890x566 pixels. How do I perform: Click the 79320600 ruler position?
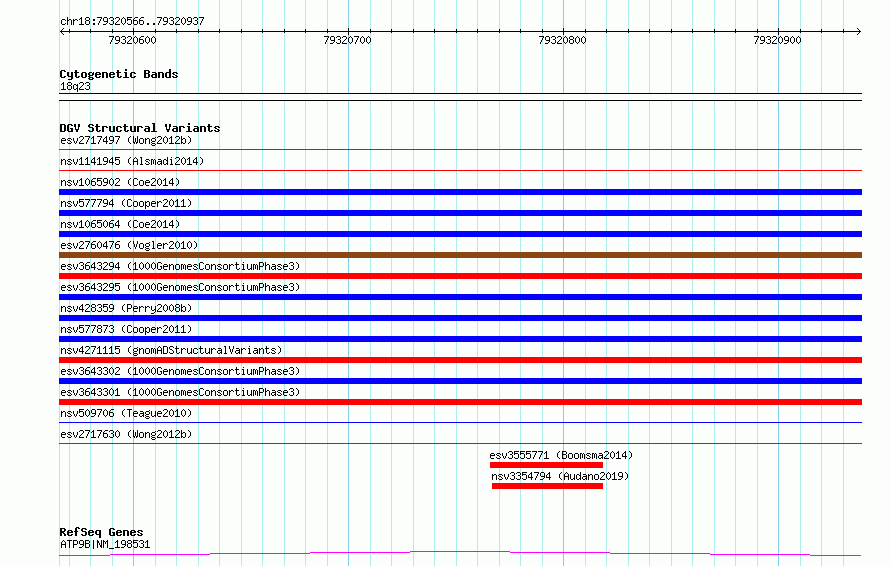click(132, 40)
